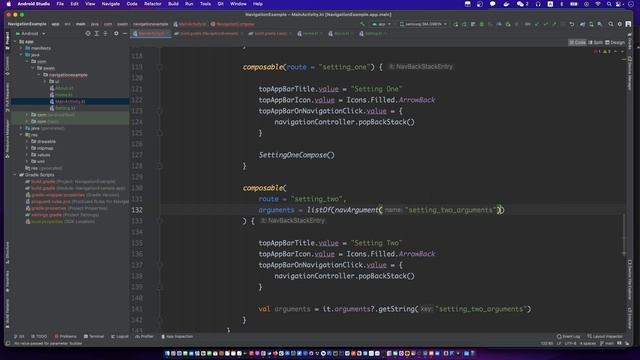Click Expand All icon in Project panel
The image size is (640, 360).
coord(97,33)
